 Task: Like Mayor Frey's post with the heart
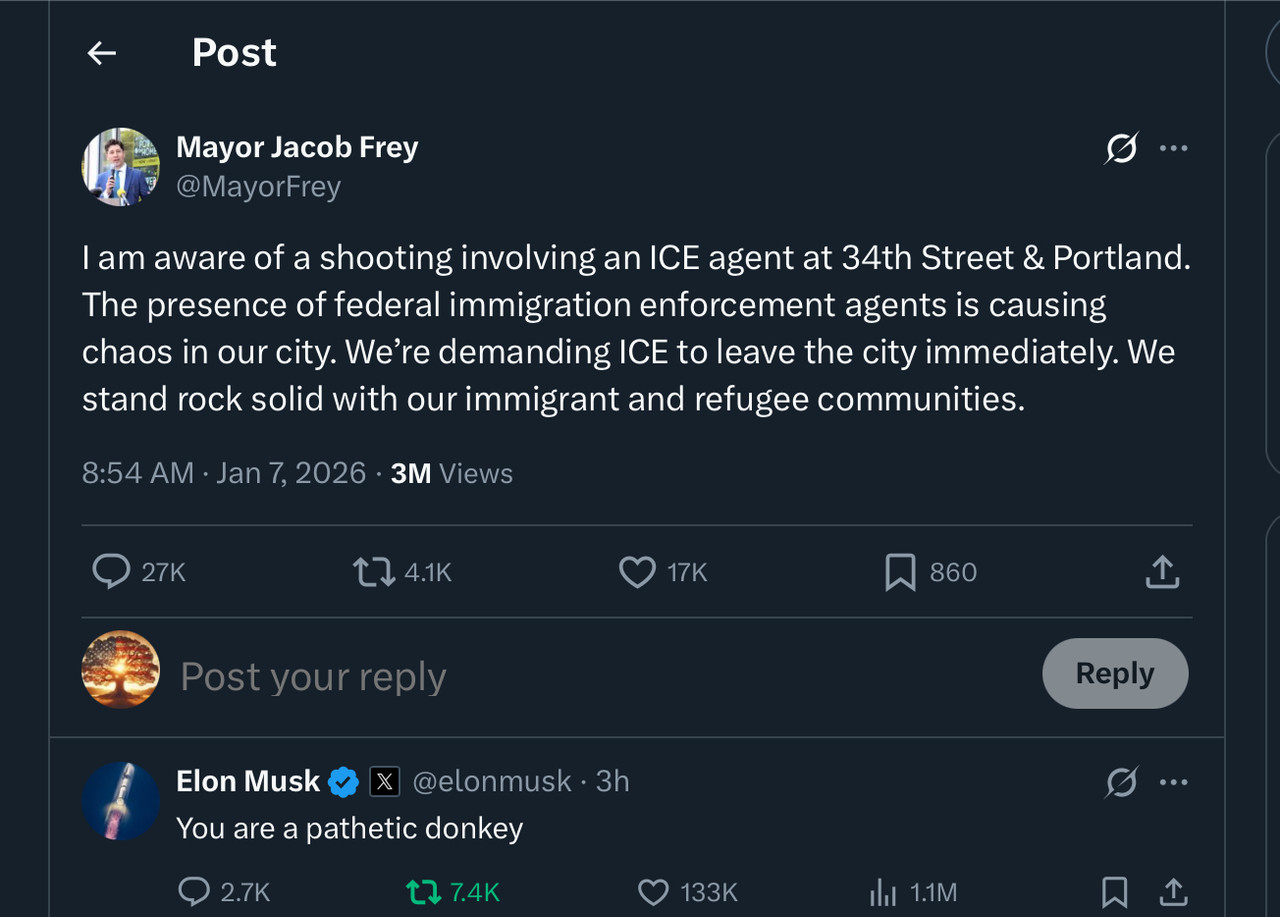(x=637, y=572)
